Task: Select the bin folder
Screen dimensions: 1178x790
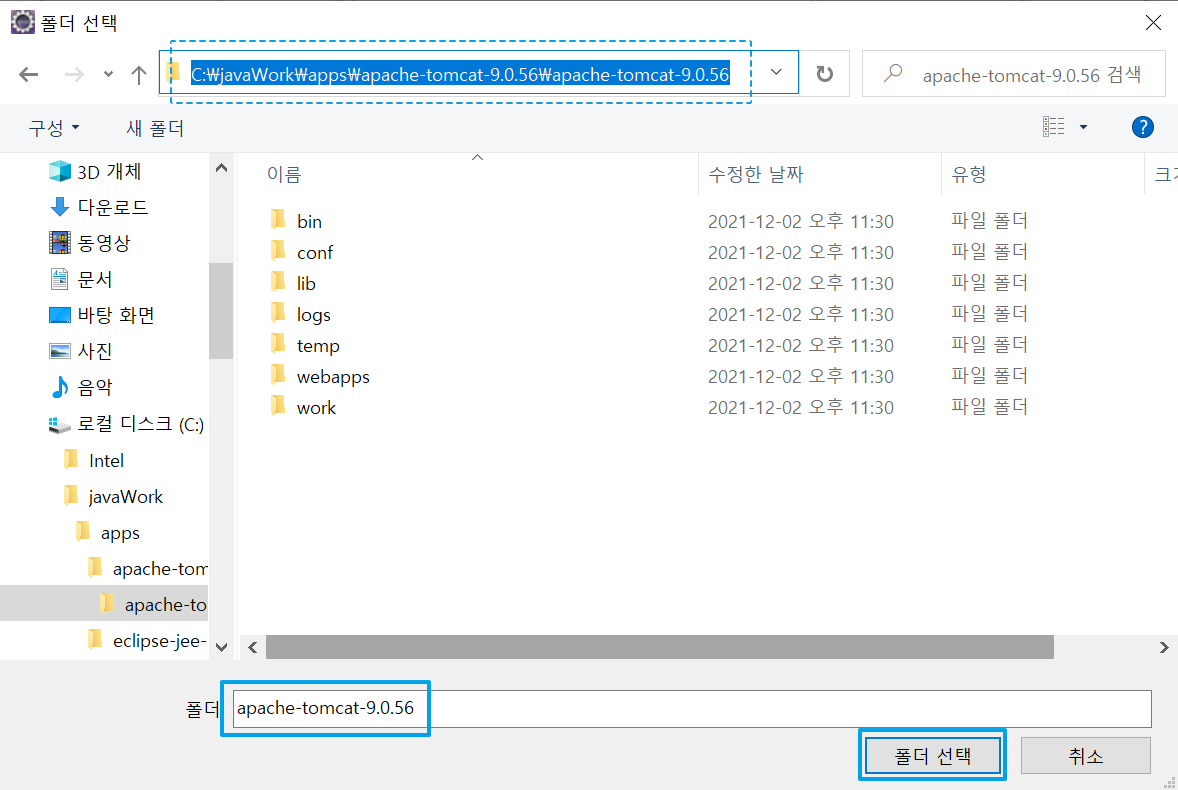Action: click(309, 222)
